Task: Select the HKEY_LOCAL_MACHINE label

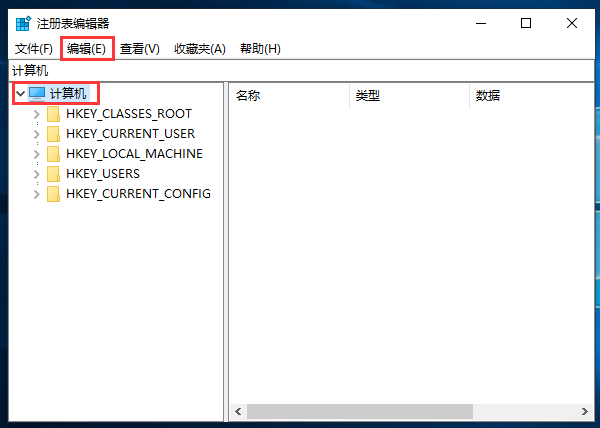Action: [134, 154]
